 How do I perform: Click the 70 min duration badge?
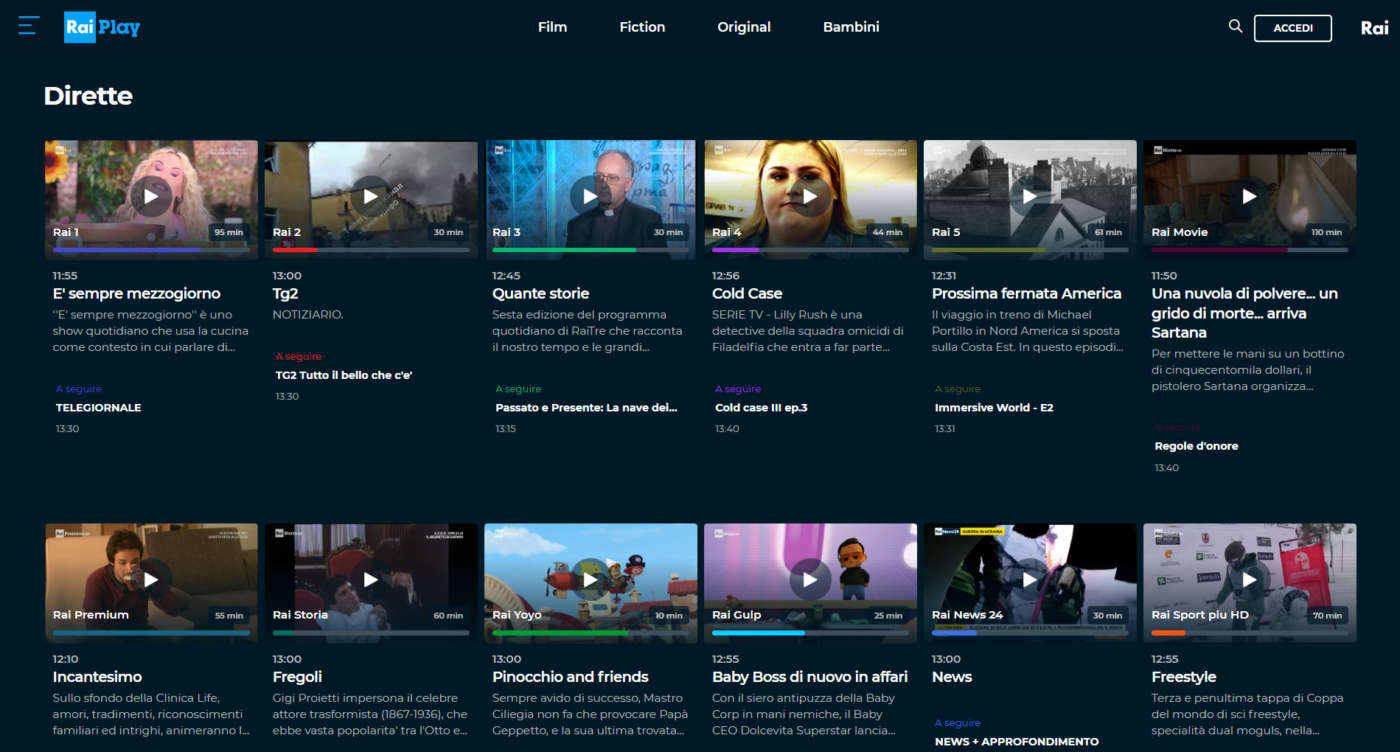click(1327, 615)
